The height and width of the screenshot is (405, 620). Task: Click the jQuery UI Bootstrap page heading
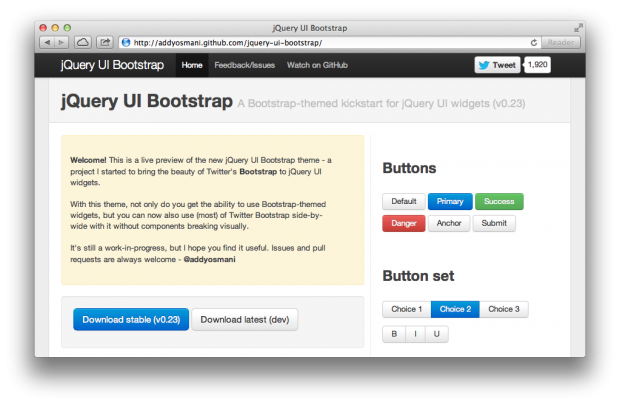click(147, 101)
